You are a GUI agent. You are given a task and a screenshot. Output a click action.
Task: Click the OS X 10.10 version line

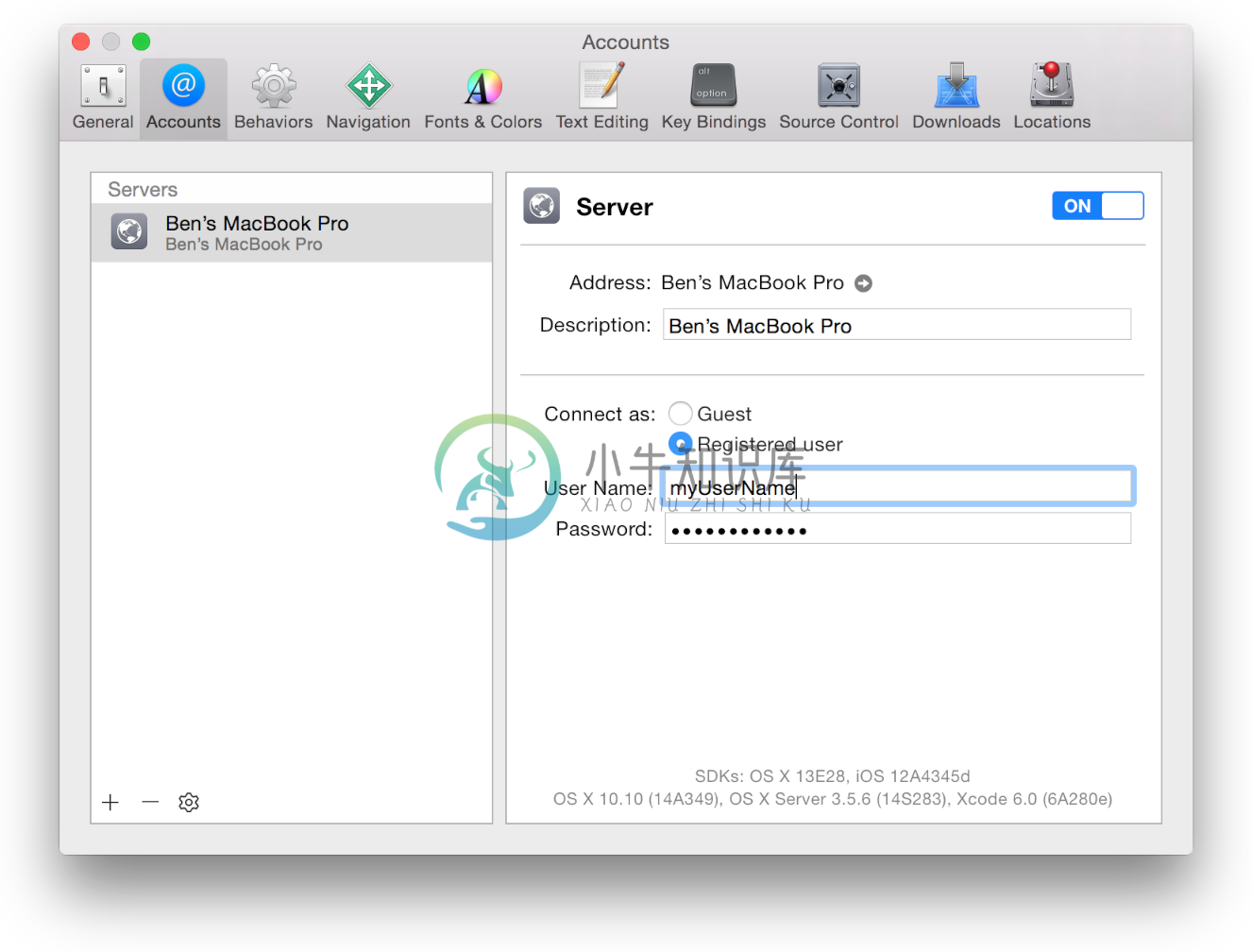833,799
